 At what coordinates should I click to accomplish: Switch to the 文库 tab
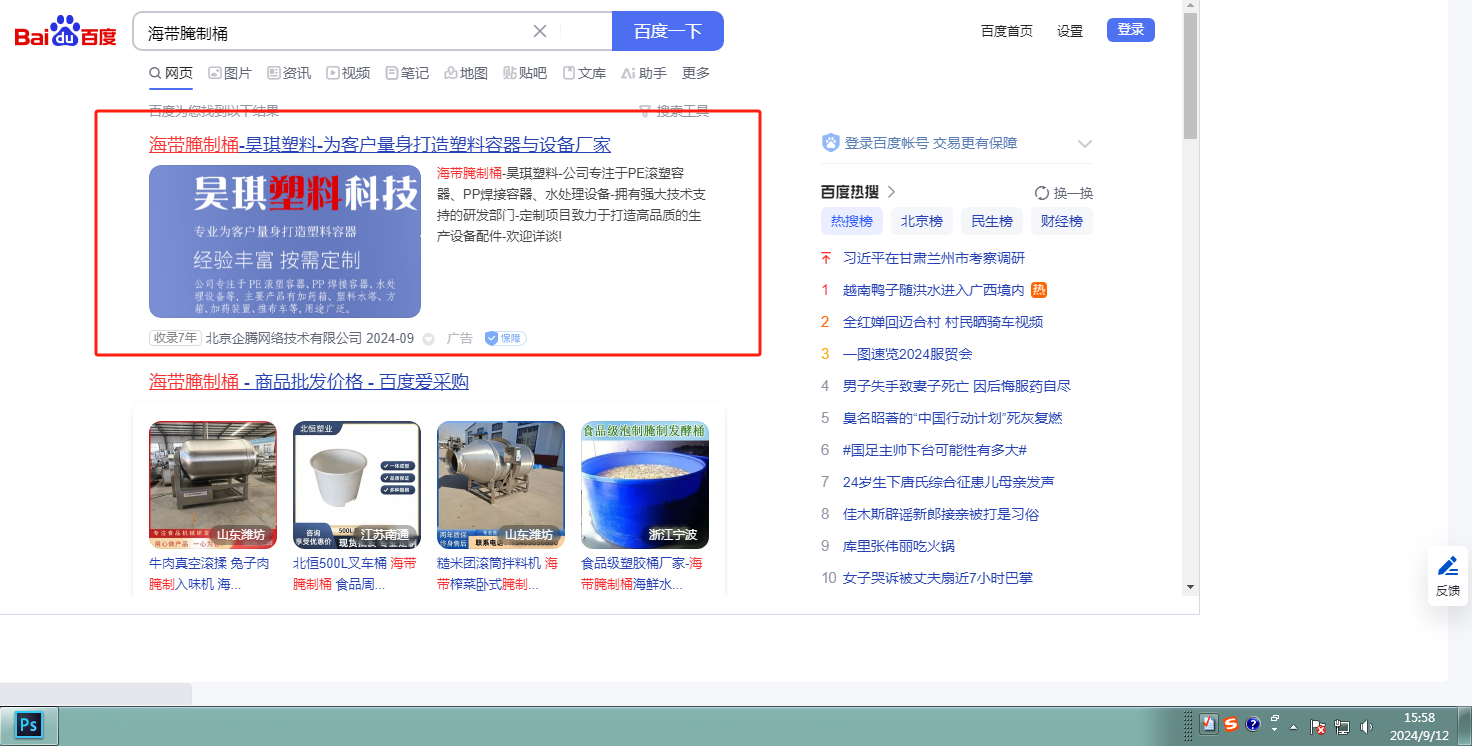tap(585, 73)
